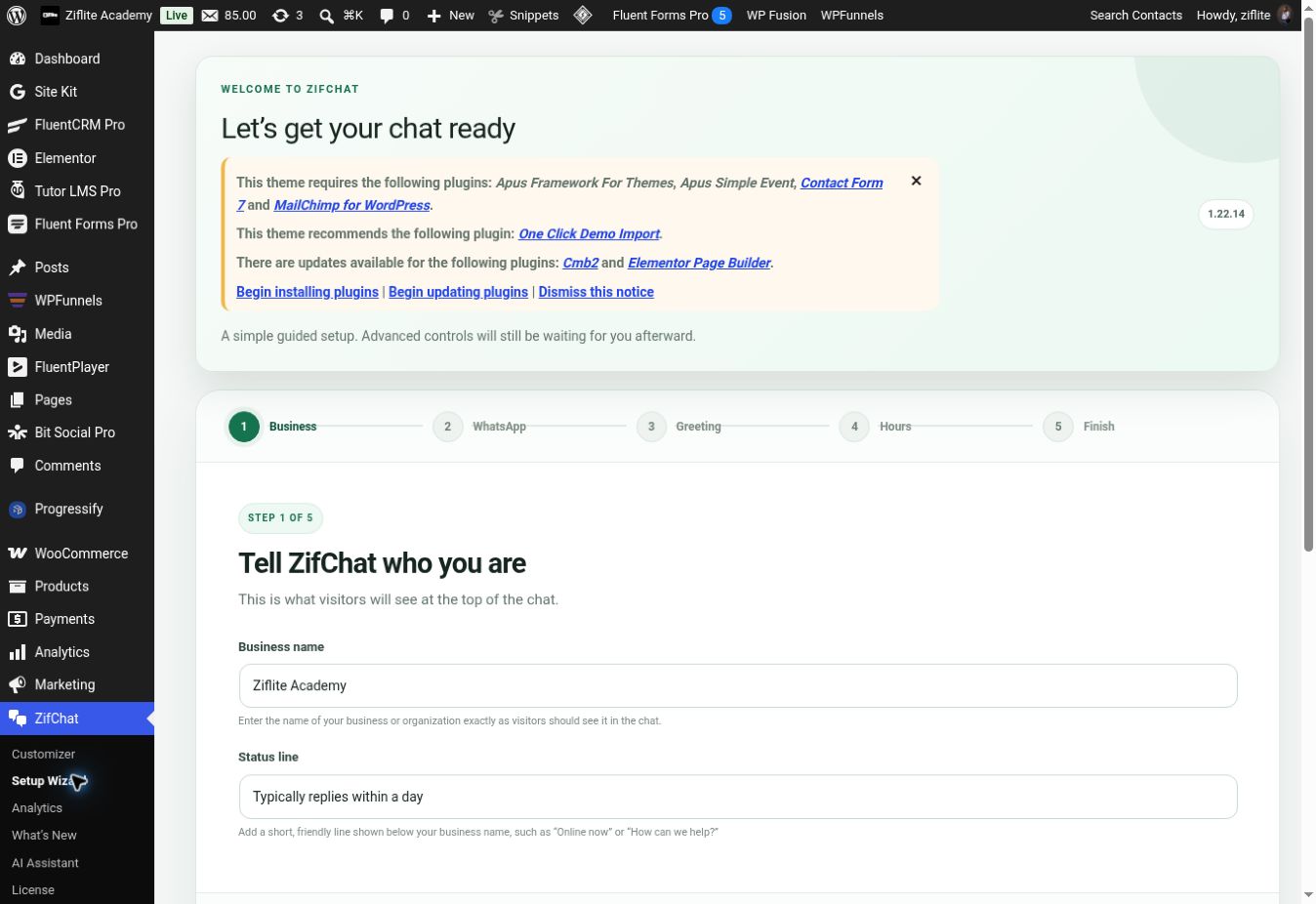Open updates icon showing 3
Screen dimensions: 1316x904
(x=287, y=15)
